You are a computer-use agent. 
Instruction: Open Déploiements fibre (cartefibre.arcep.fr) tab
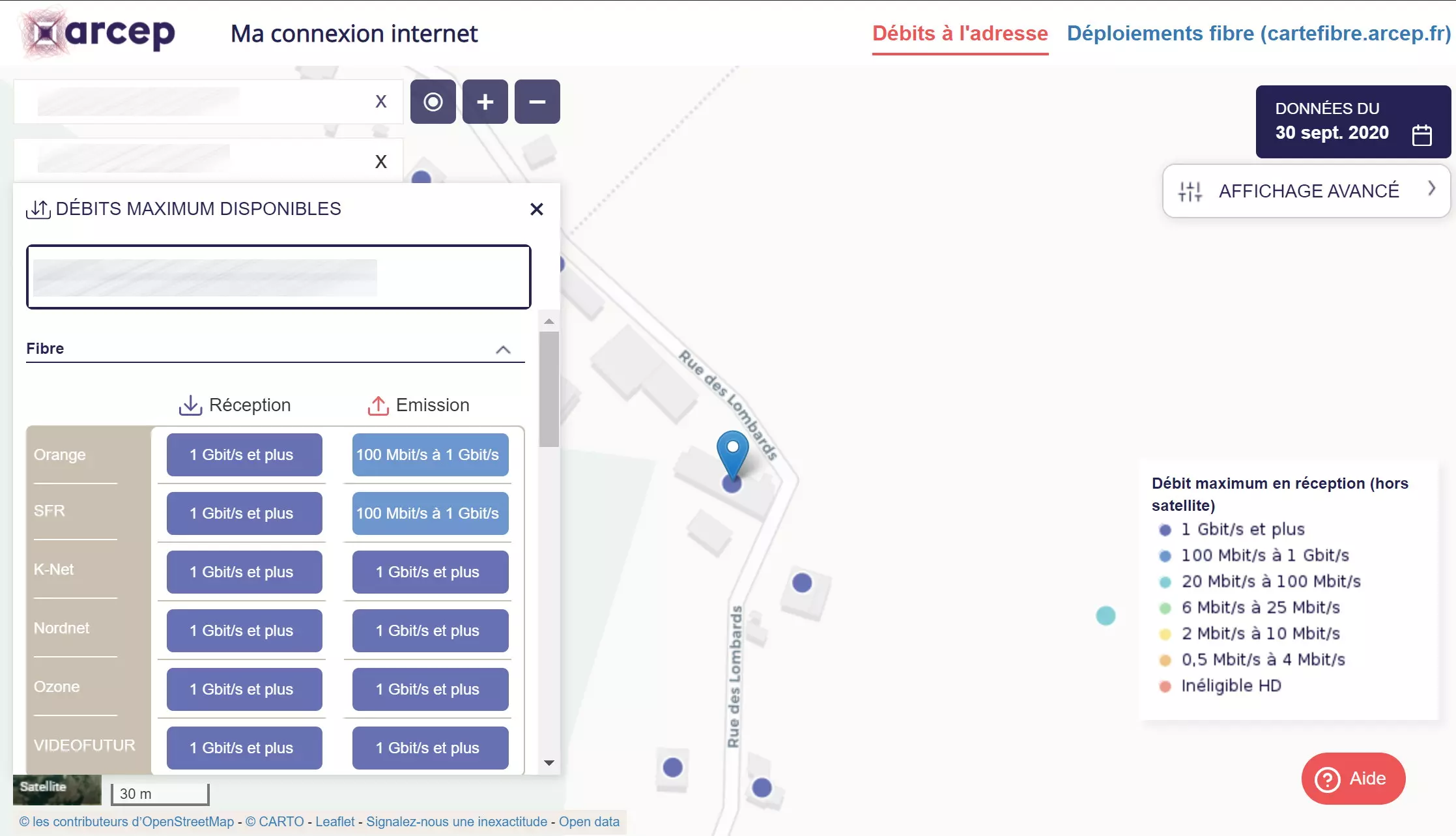point(1259,33)
